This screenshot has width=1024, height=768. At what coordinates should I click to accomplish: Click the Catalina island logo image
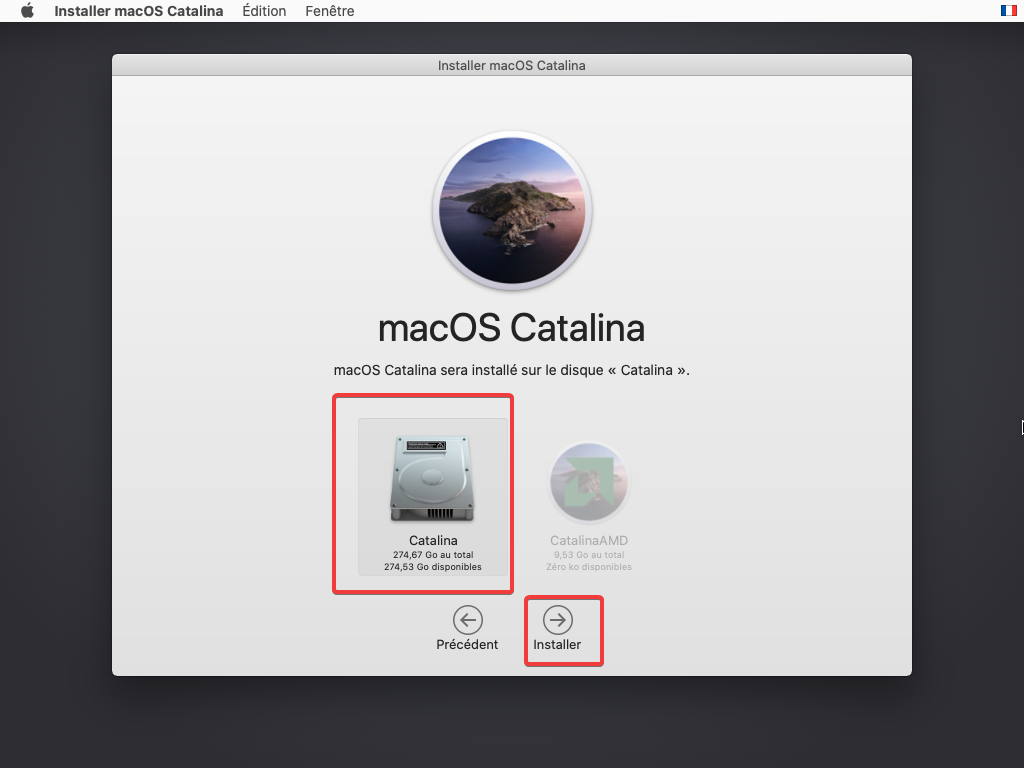[x=512, y=210]
